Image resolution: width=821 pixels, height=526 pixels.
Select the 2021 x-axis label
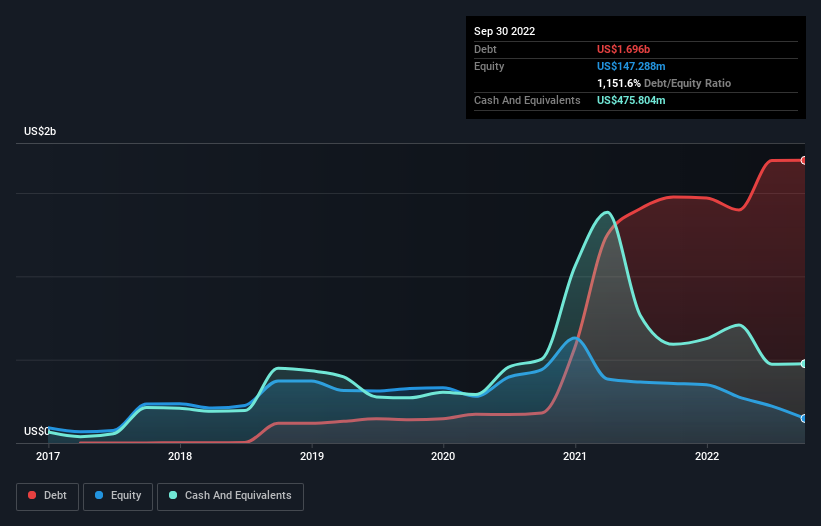pos(575,456)
